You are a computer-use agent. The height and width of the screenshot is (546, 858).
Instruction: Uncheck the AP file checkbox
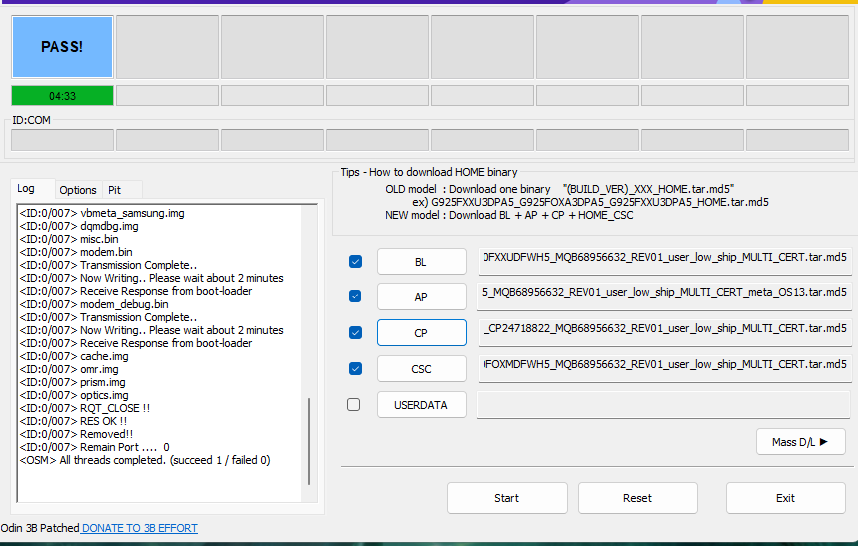(x=355, y=296)
